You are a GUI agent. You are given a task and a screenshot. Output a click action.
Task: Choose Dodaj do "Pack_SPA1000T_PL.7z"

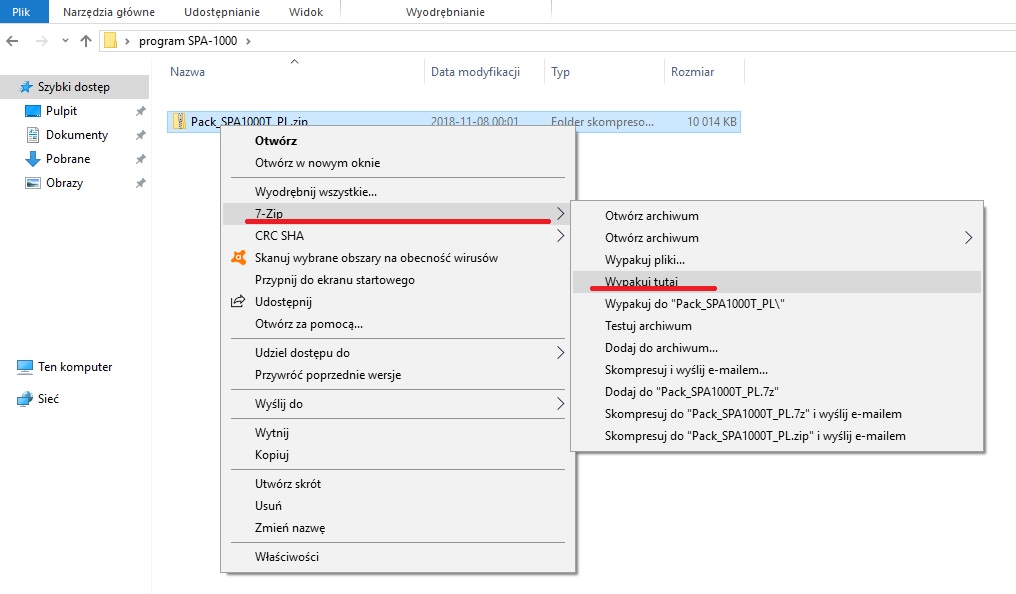691,392
